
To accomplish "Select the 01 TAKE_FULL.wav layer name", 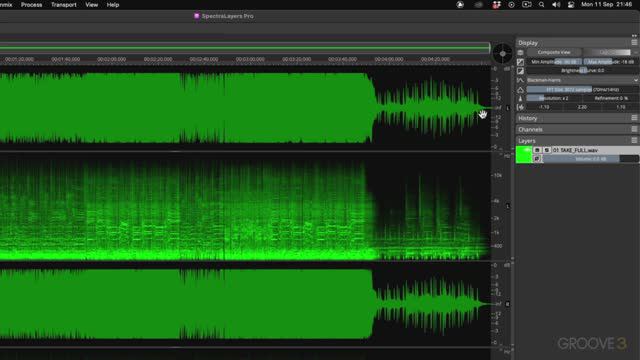I will [575, 150].
